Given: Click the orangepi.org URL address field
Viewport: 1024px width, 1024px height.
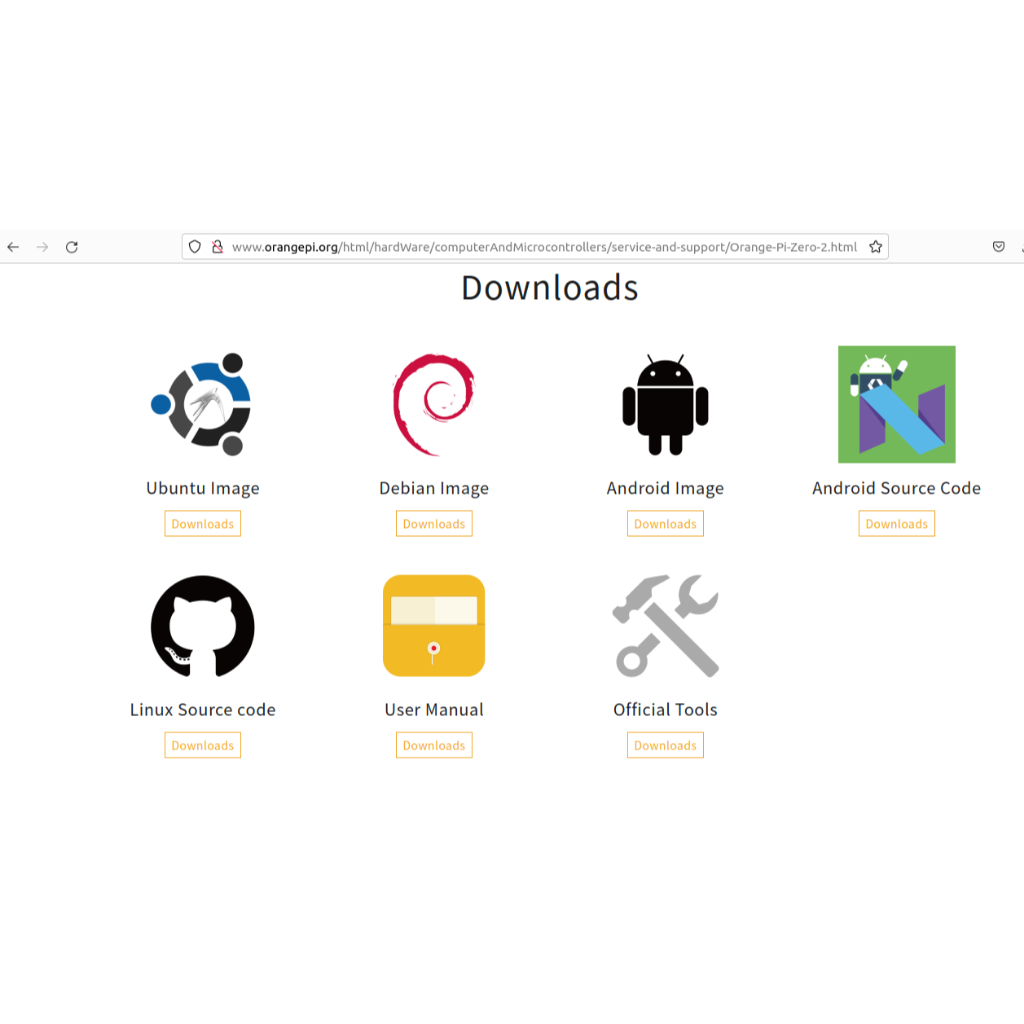Looking at the screenshot, I should pos(544,247).
